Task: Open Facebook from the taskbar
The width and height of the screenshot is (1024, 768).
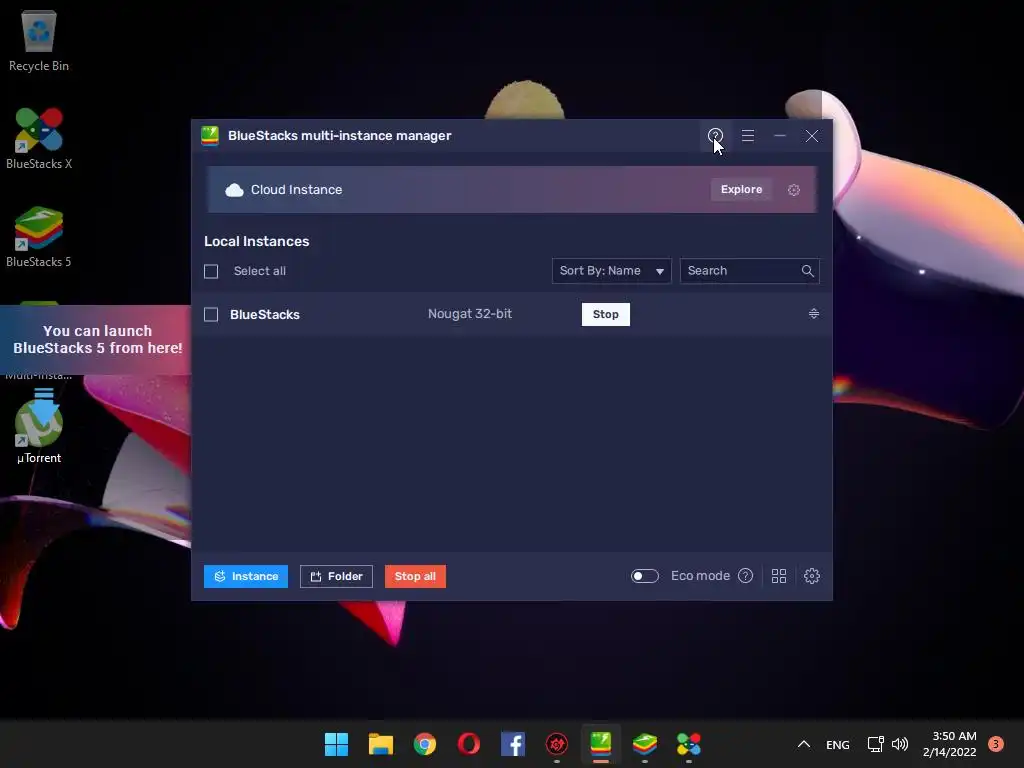Action: point(513,744)
